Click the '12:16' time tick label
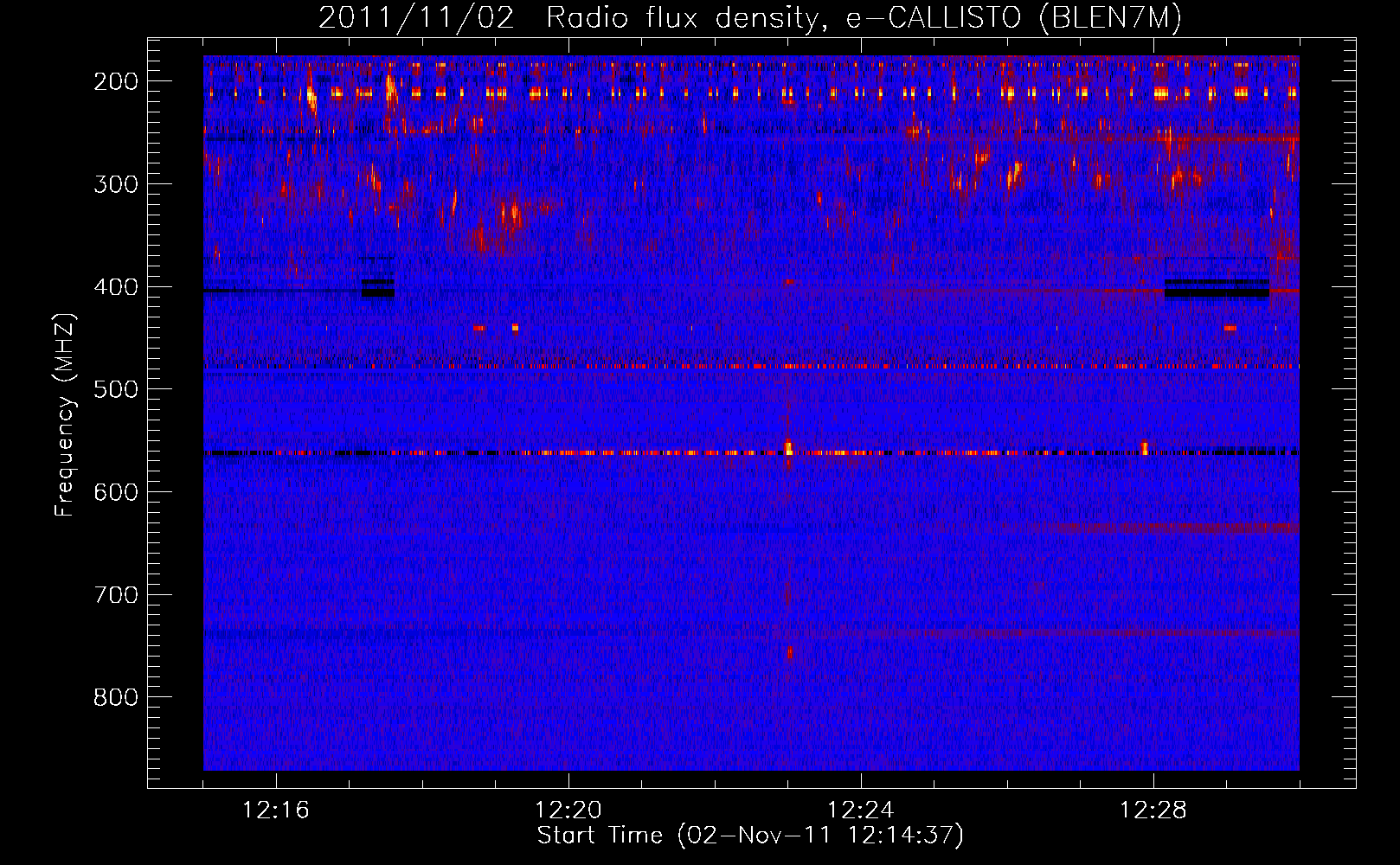Viewport: 1400px width, 865px height. click(x=276, y=811)
